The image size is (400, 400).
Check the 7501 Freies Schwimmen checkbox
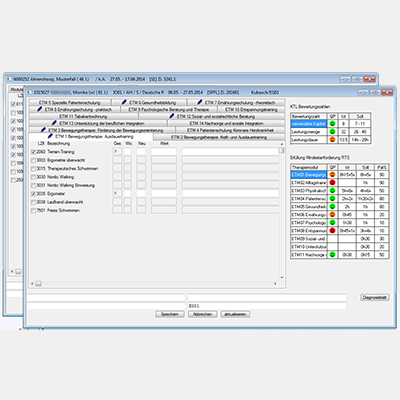coord(33,211)
